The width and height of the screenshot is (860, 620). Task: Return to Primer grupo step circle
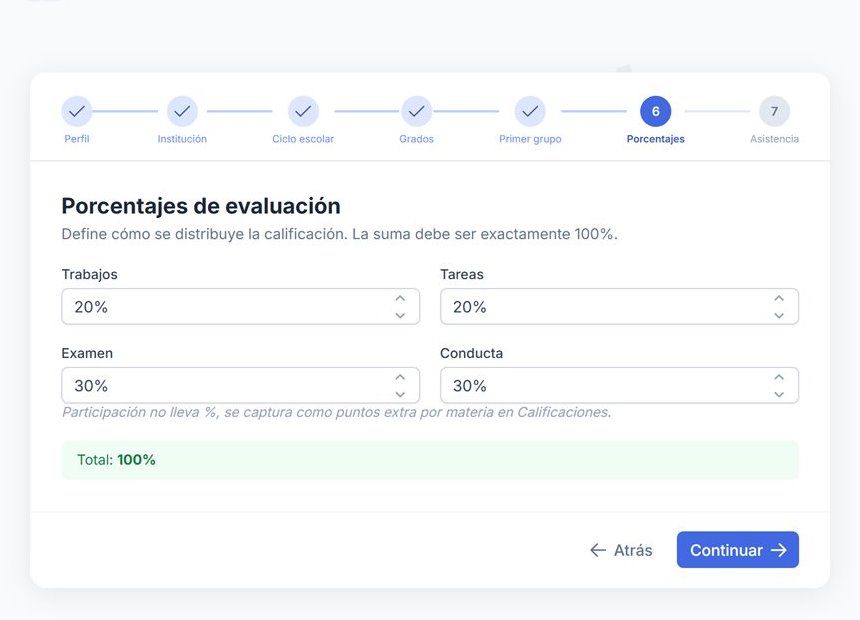(530, 111)
